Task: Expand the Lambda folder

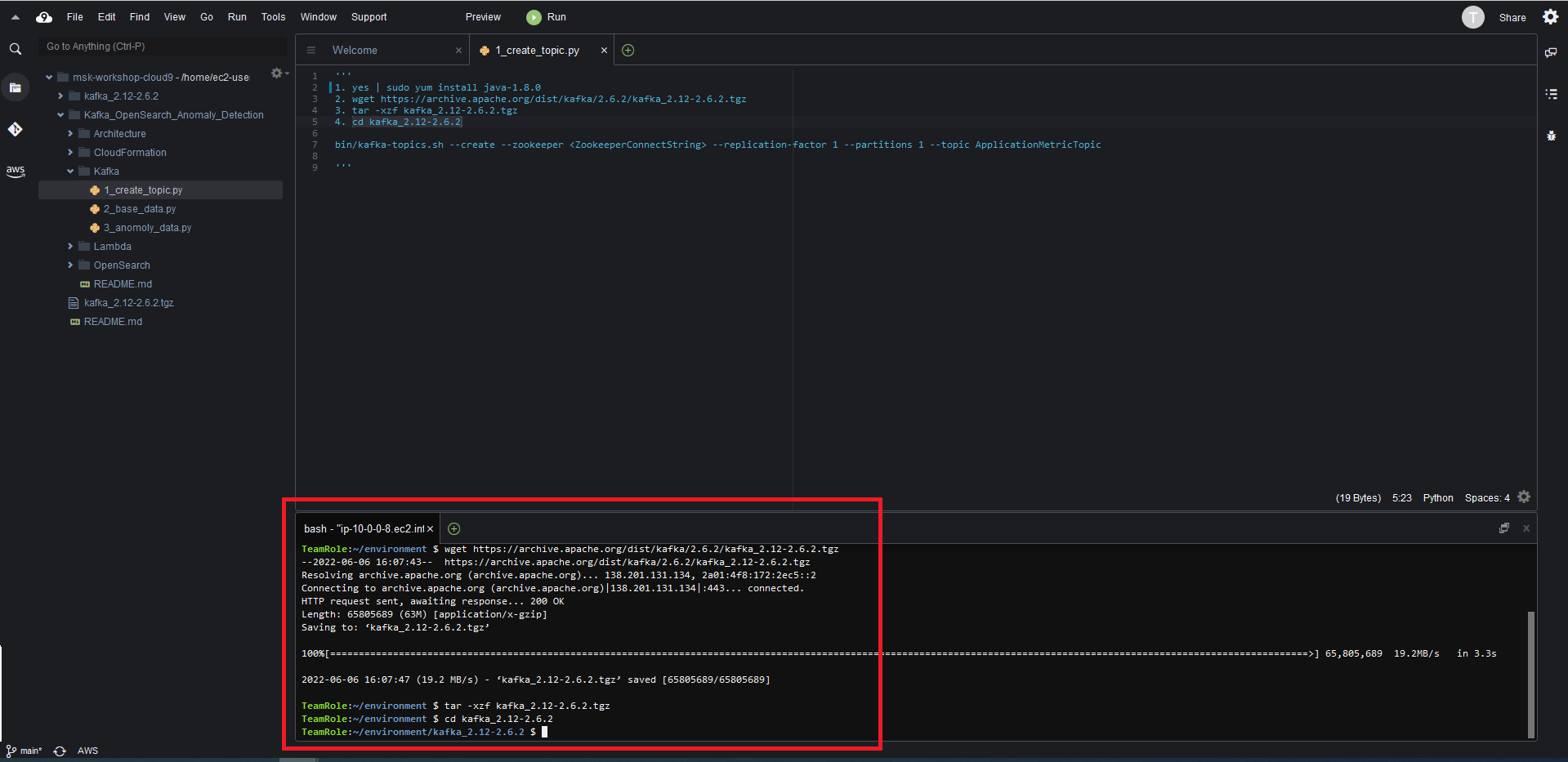Action: (x=70, y=247)
